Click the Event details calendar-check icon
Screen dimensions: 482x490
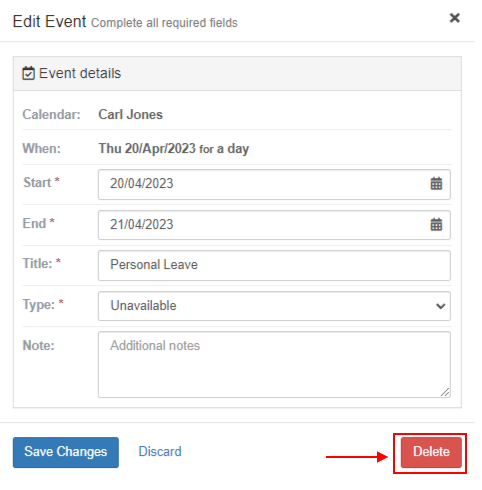coord(28,73)
